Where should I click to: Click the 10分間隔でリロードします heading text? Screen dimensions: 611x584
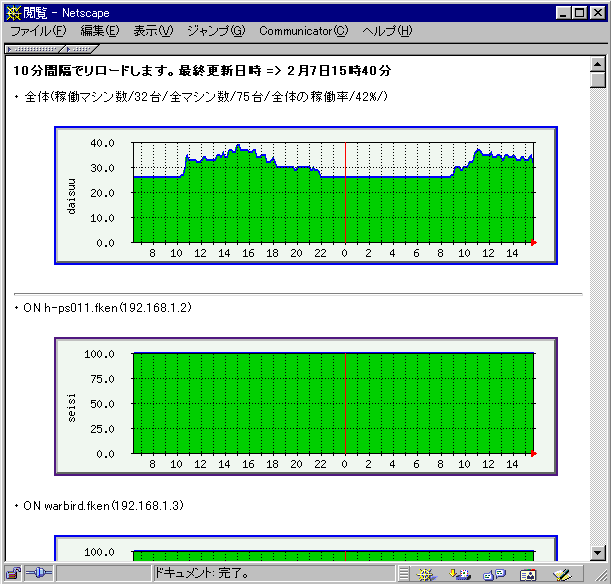pos(202,71)
